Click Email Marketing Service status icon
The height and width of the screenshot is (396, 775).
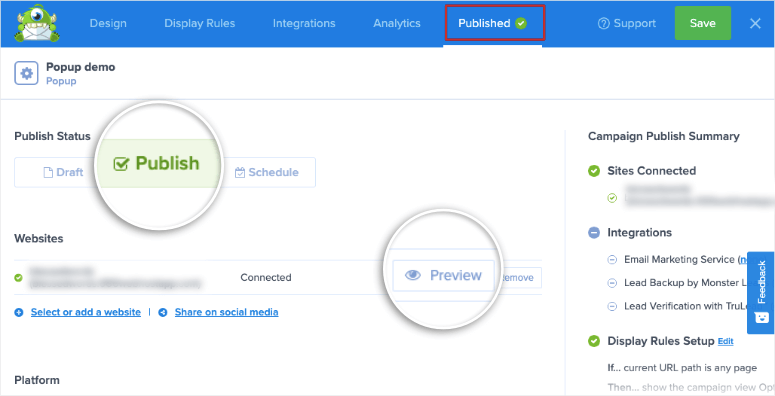coord(612,260)
